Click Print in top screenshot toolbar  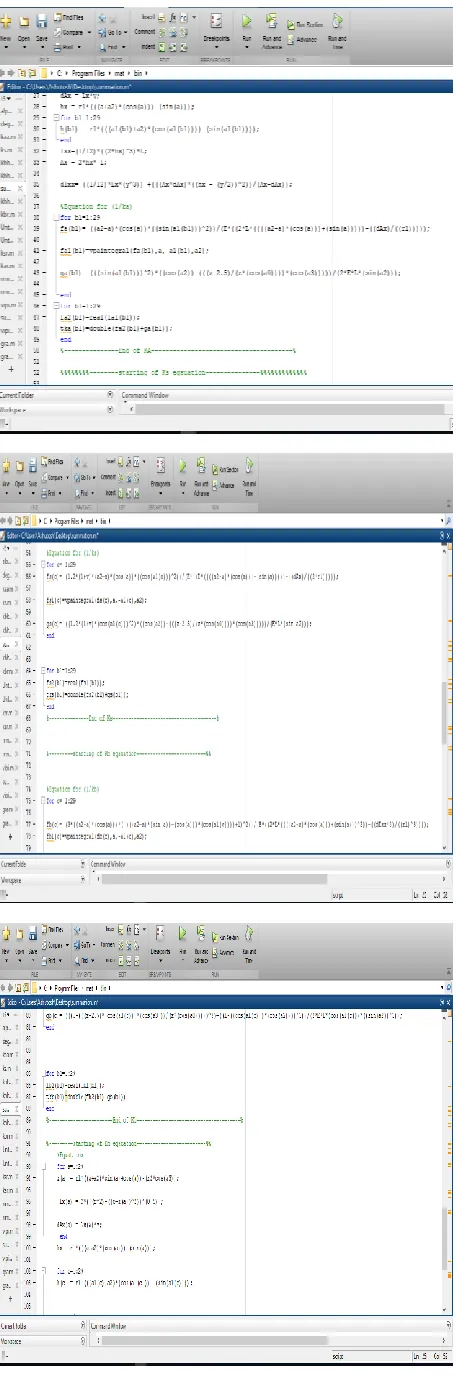point(68,47)
